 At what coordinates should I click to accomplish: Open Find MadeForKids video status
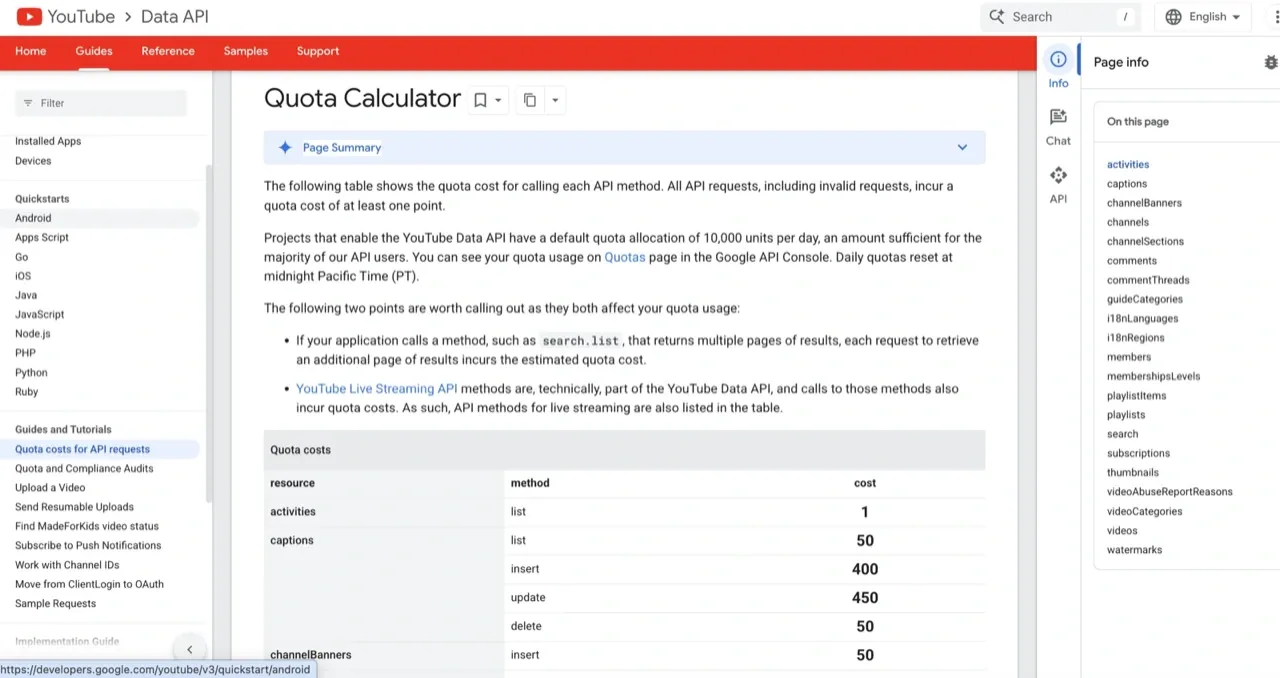point(87,526)
